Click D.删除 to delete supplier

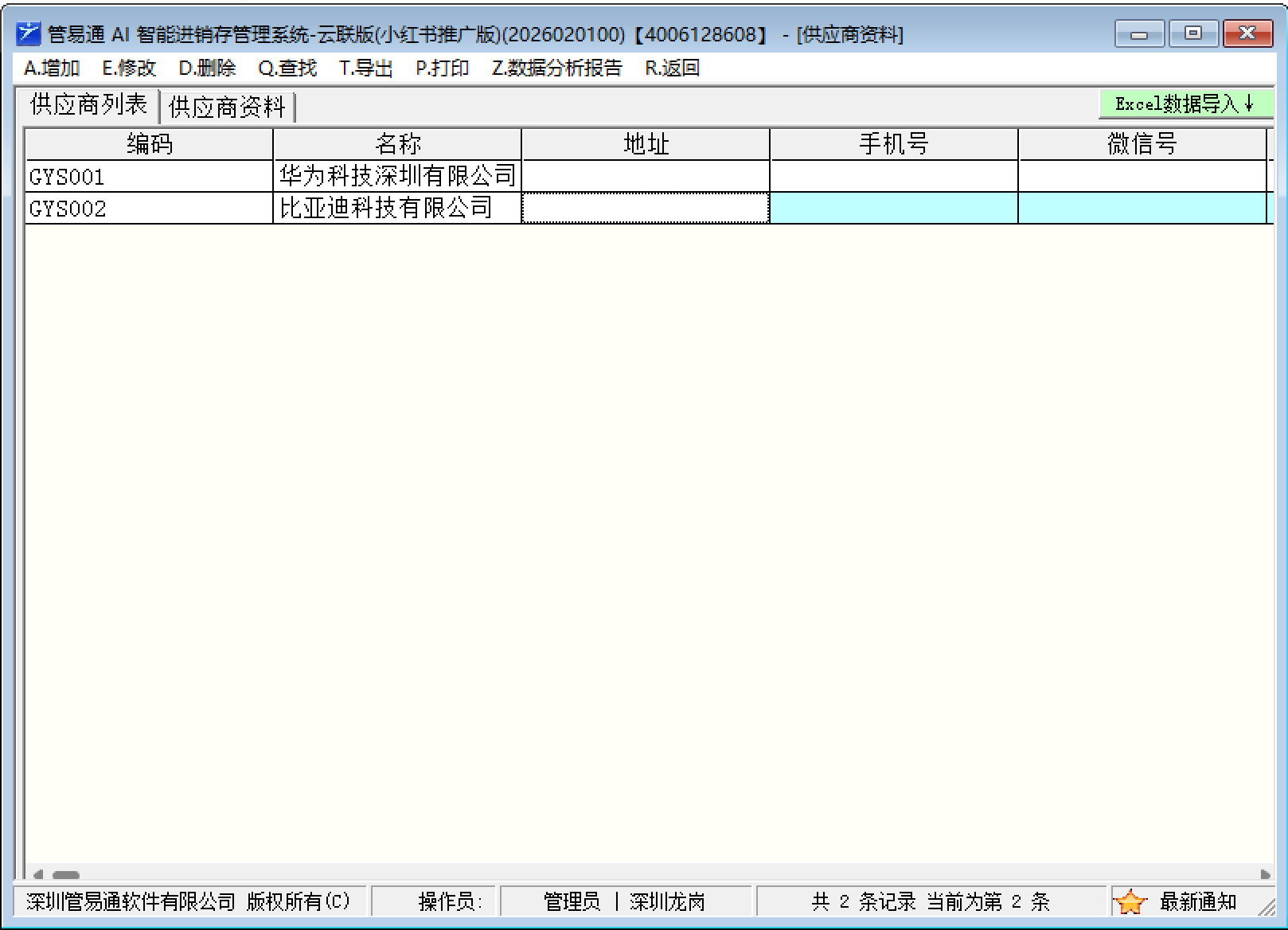tap(207, 68)
